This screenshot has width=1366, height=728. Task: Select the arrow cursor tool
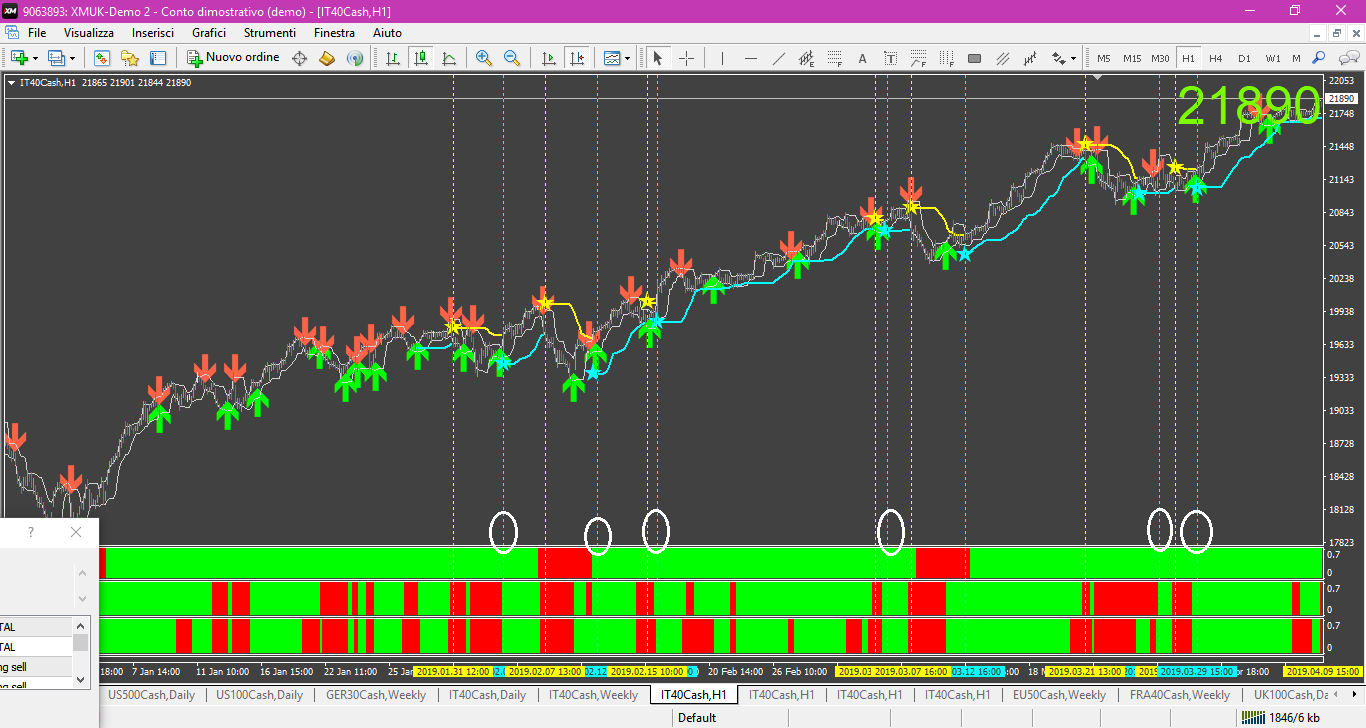[x=658, y=58]
